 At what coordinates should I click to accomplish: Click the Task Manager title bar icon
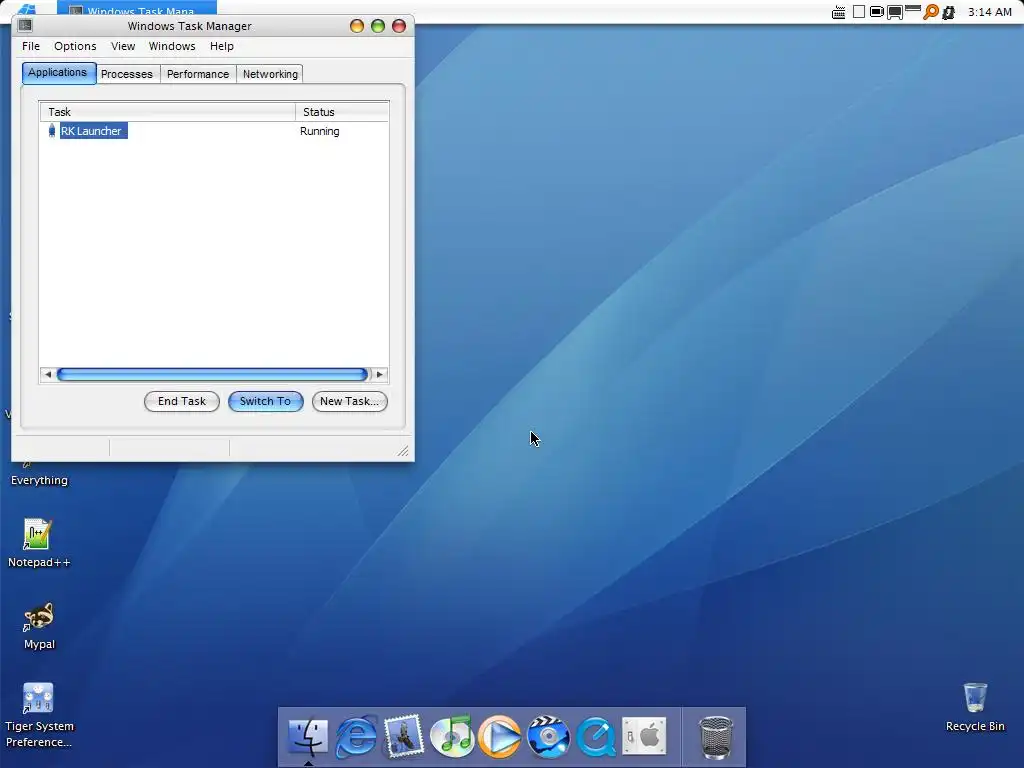(x=25, y=25)
